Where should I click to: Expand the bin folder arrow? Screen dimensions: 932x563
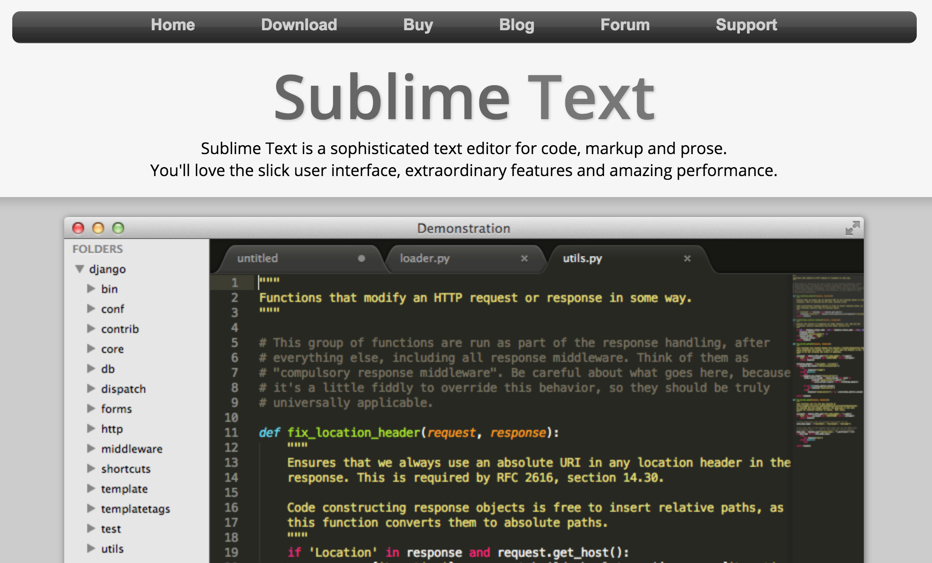(91, 288)
